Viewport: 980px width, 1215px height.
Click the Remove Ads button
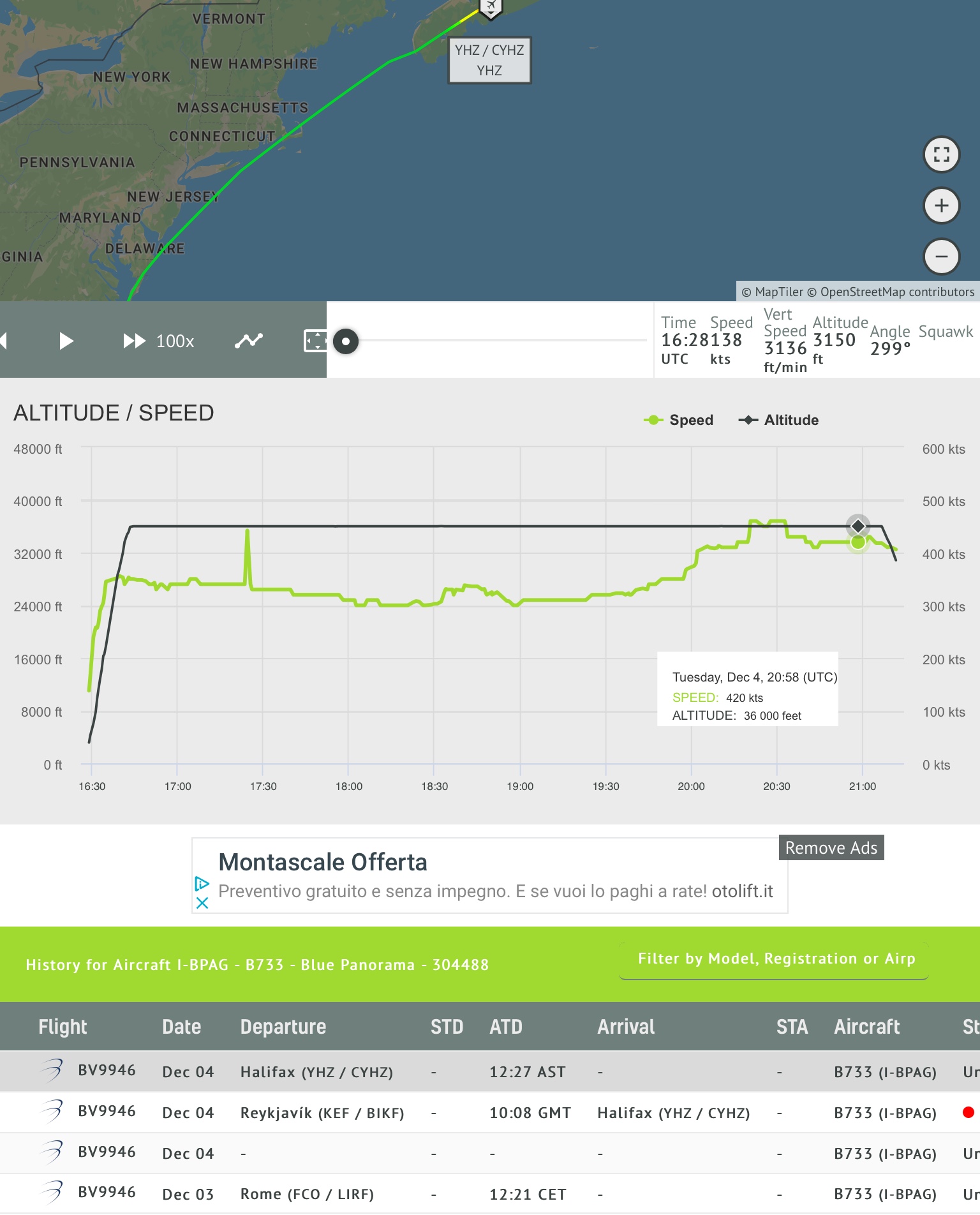point(831,847)
